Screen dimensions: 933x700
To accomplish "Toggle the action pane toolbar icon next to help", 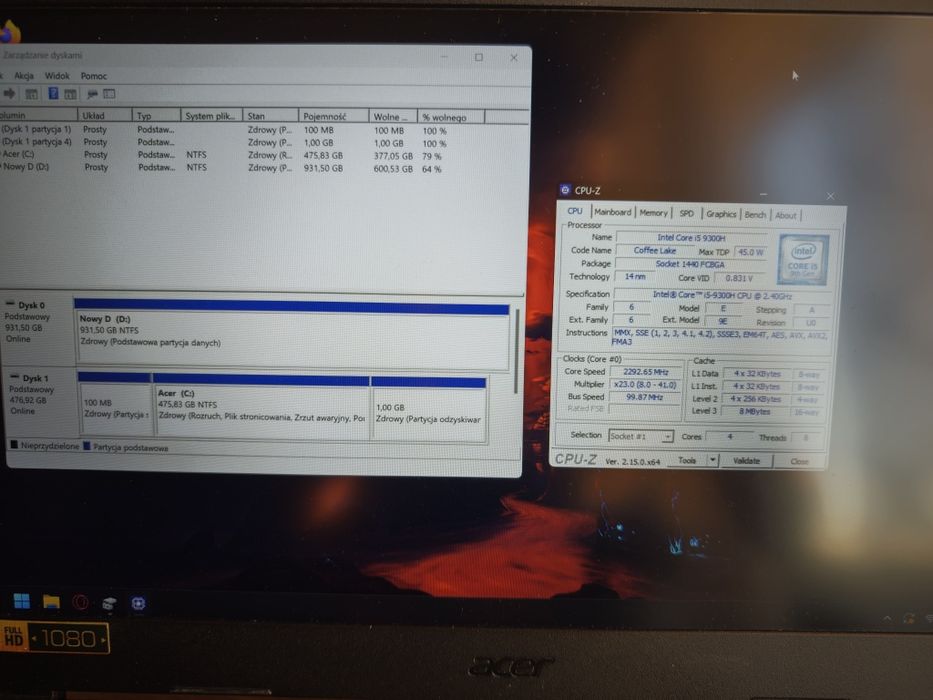I will tap(70, 94).
